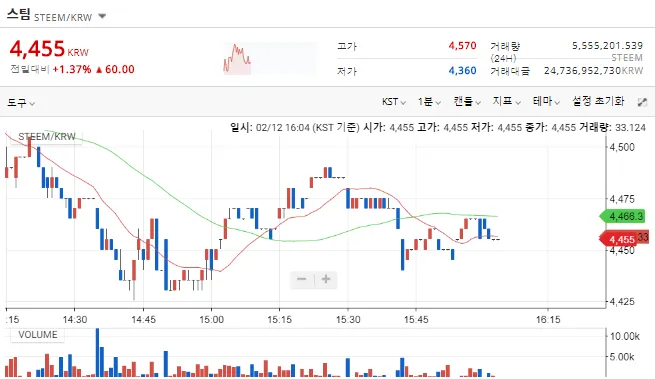Image resolution: width=655 pixels, height=379 pixels.
Task: Click 설정 초기화 reset settings button
Action: [x=598, y=101]
